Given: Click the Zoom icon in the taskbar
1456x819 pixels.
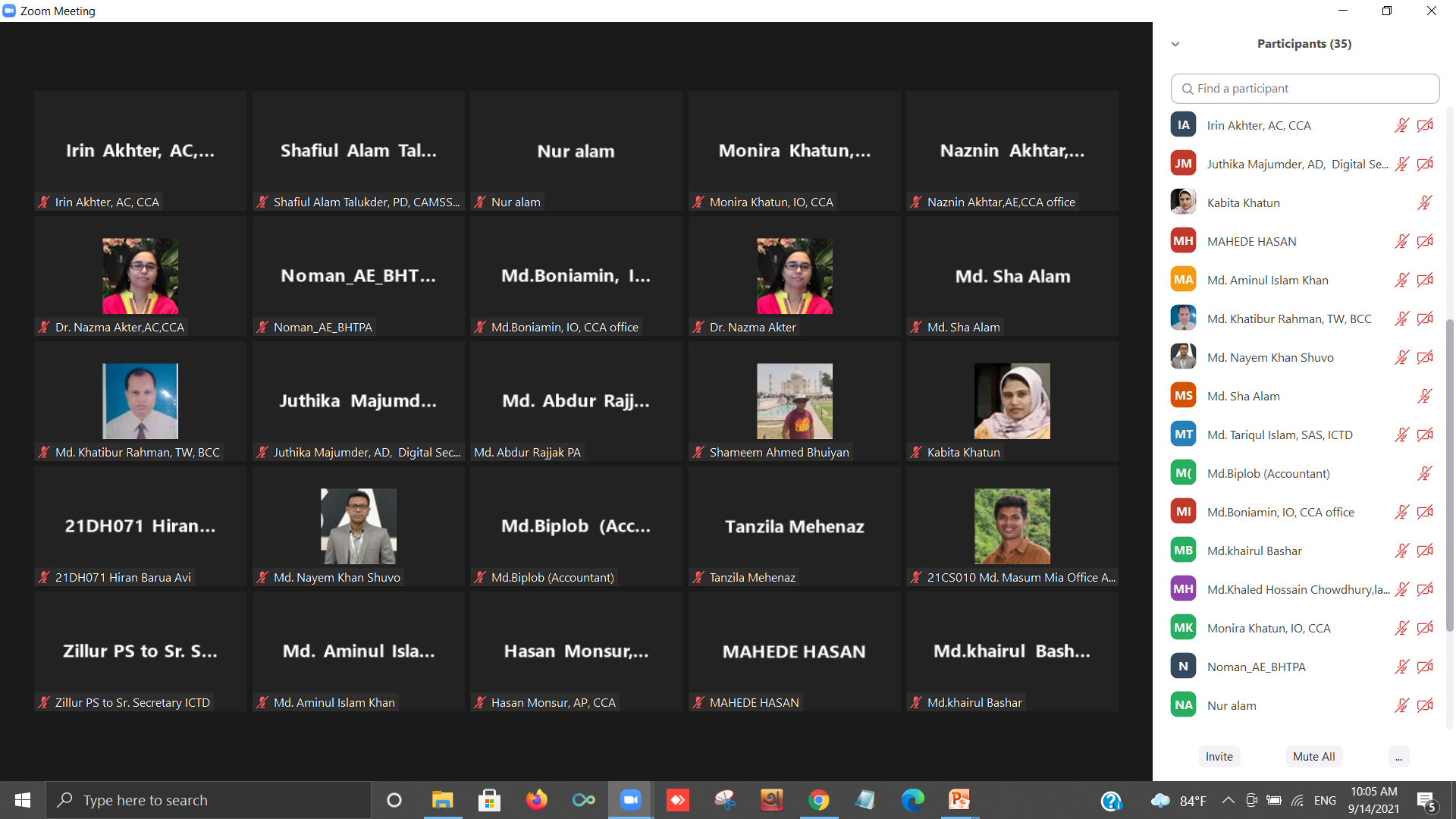Looking at the screenshot, I should click(x=630, y=800).
